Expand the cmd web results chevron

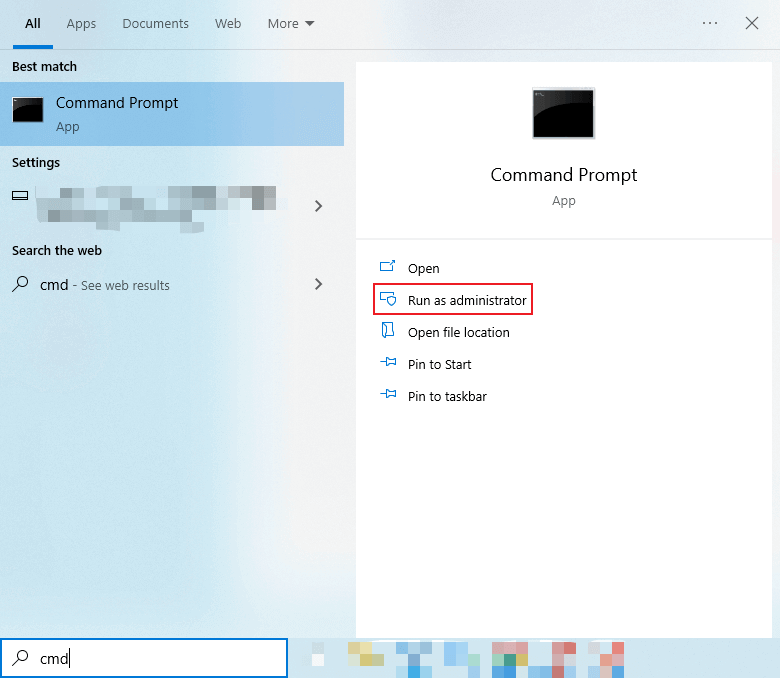318,284
